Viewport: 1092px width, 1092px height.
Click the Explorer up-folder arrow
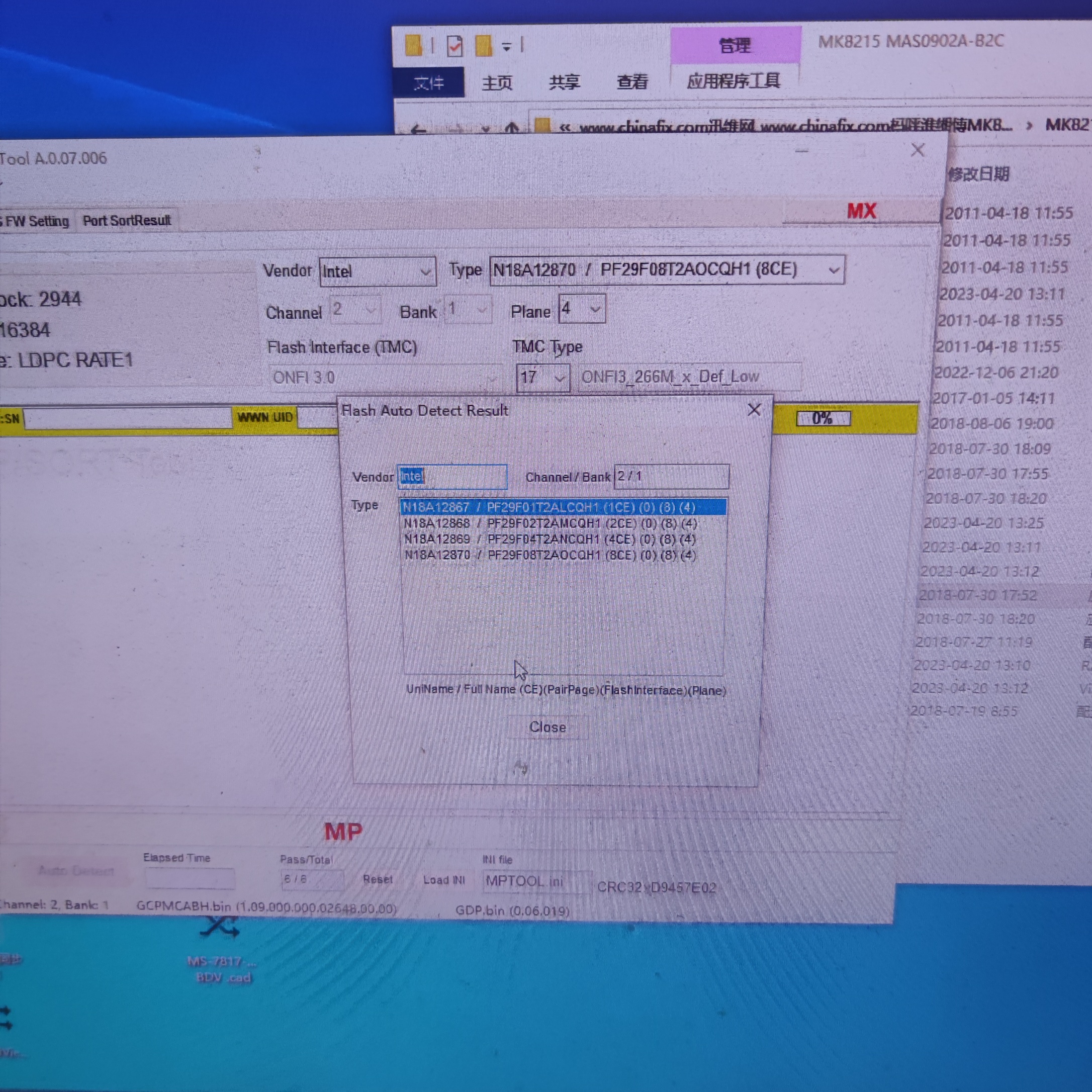pyautogui.click(x=511, y=128)
